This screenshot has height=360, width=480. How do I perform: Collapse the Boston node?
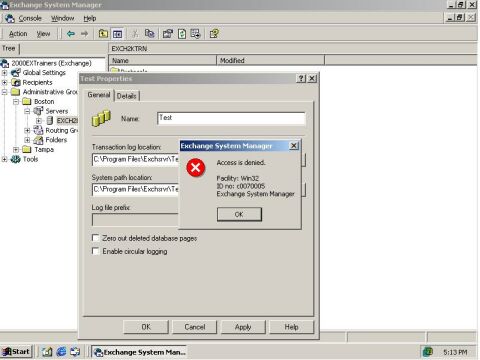tap(16, 101)
